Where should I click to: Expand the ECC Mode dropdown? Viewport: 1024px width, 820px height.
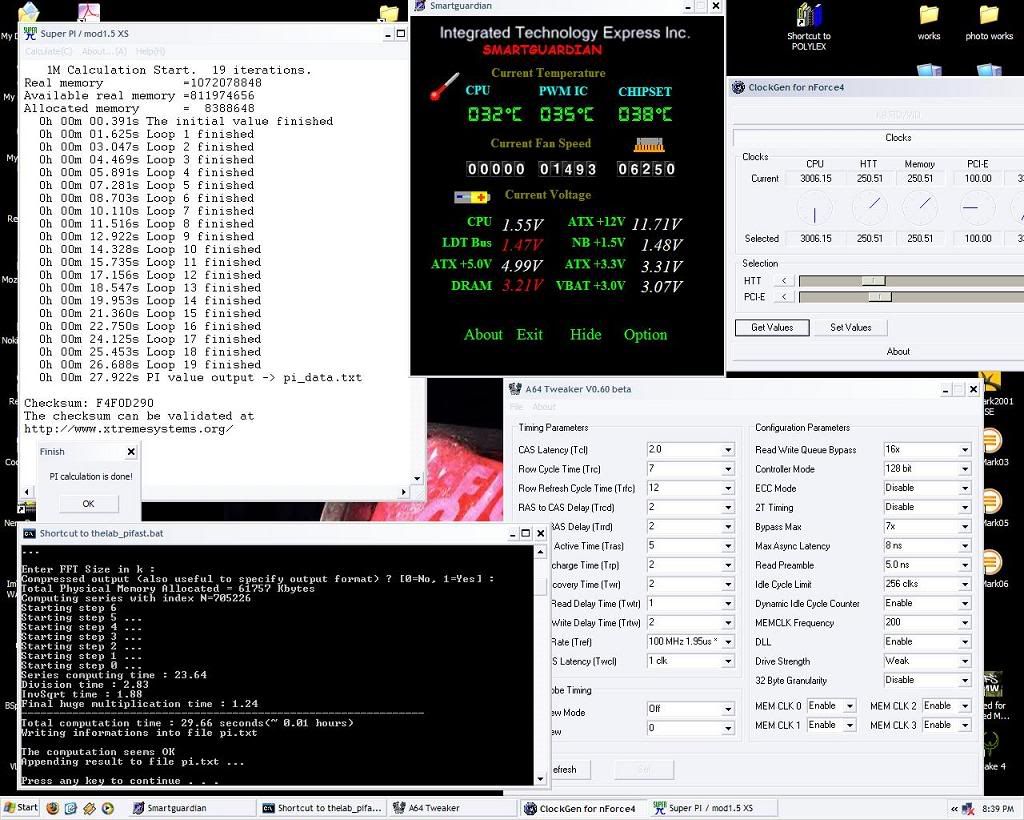[965, 488]
